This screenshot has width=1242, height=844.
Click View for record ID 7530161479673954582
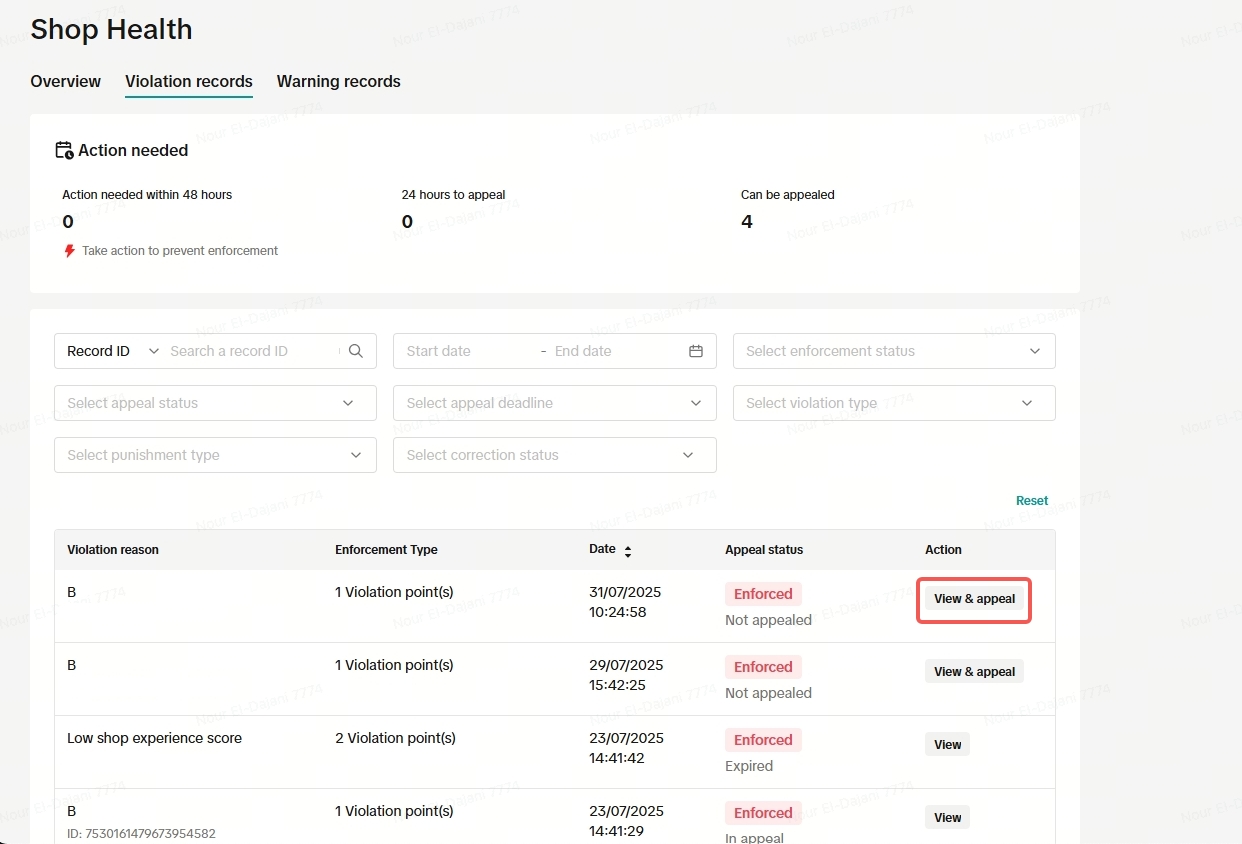click(x=947, y=818)
